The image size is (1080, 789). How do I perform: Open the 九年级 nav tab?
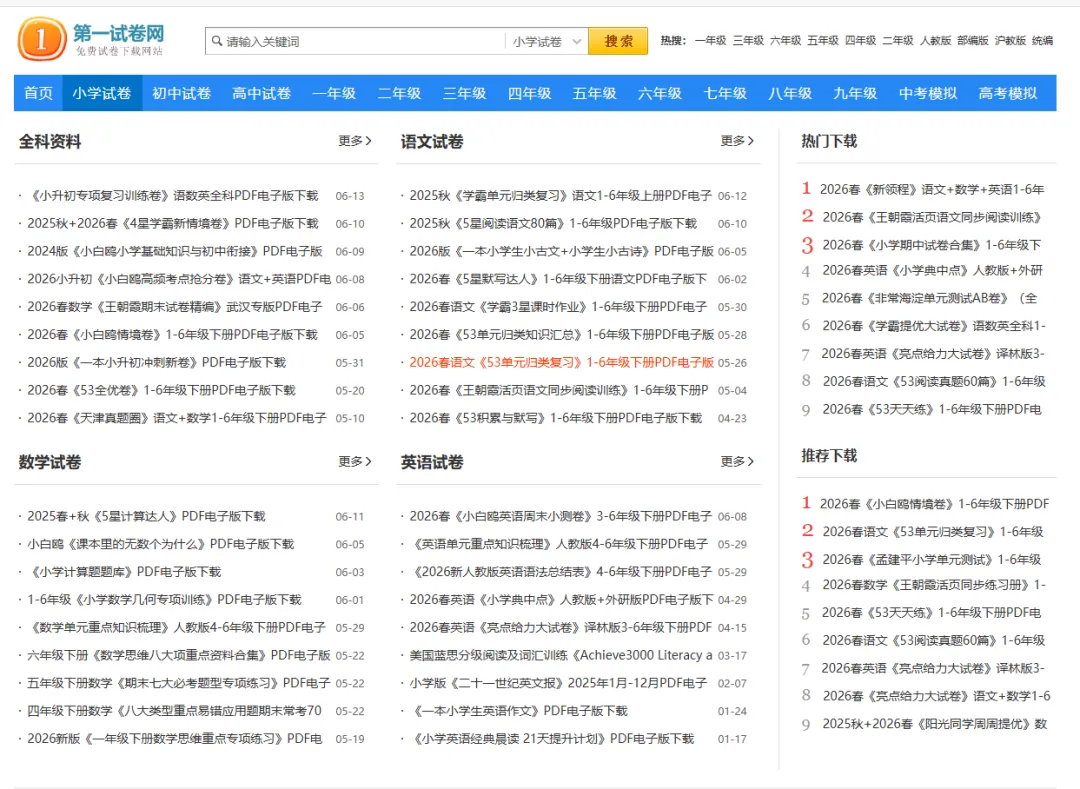point(855,93)
